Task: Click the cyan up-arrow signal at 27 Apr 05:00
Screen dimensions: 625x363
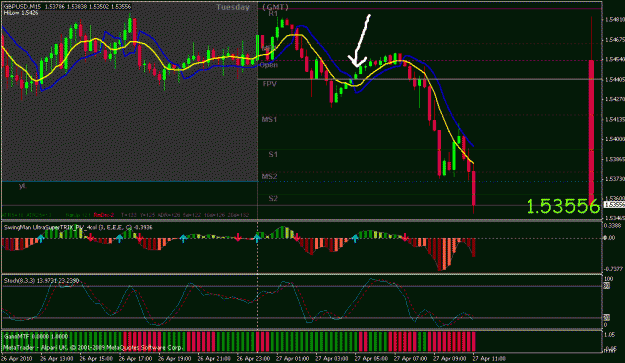Action: pos(355,239)
